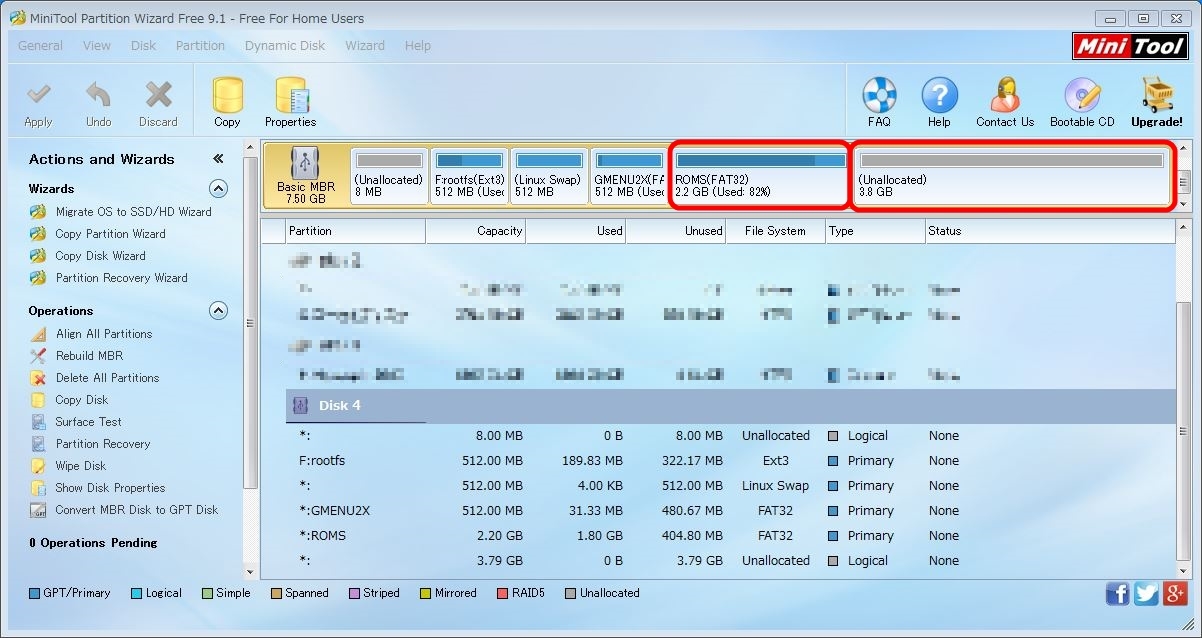Click the Rebuild MBR operation
This screenshot has height=638, width=1202.
89,356
